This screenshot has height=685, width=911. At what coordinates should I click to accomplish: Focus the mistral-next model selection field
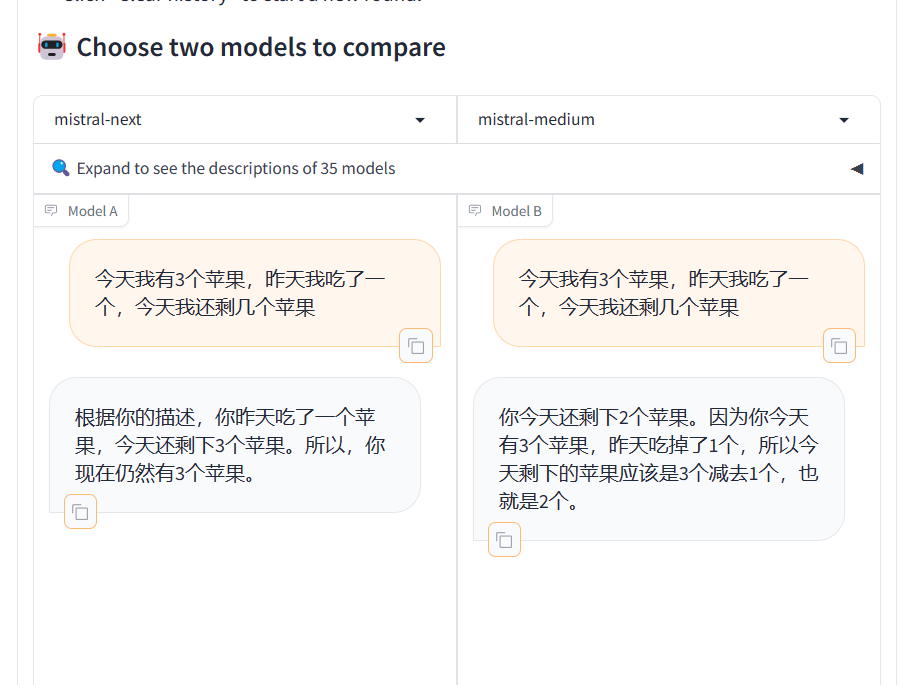(220, 120)
